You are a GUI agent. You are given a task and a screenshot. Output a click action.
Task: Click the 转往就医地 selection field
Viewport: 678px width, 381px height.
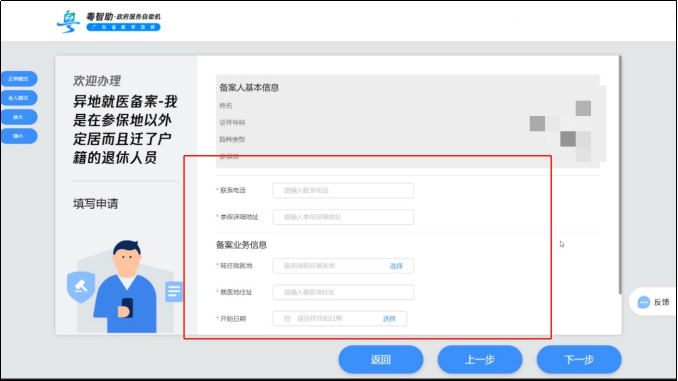click(343, 266)
